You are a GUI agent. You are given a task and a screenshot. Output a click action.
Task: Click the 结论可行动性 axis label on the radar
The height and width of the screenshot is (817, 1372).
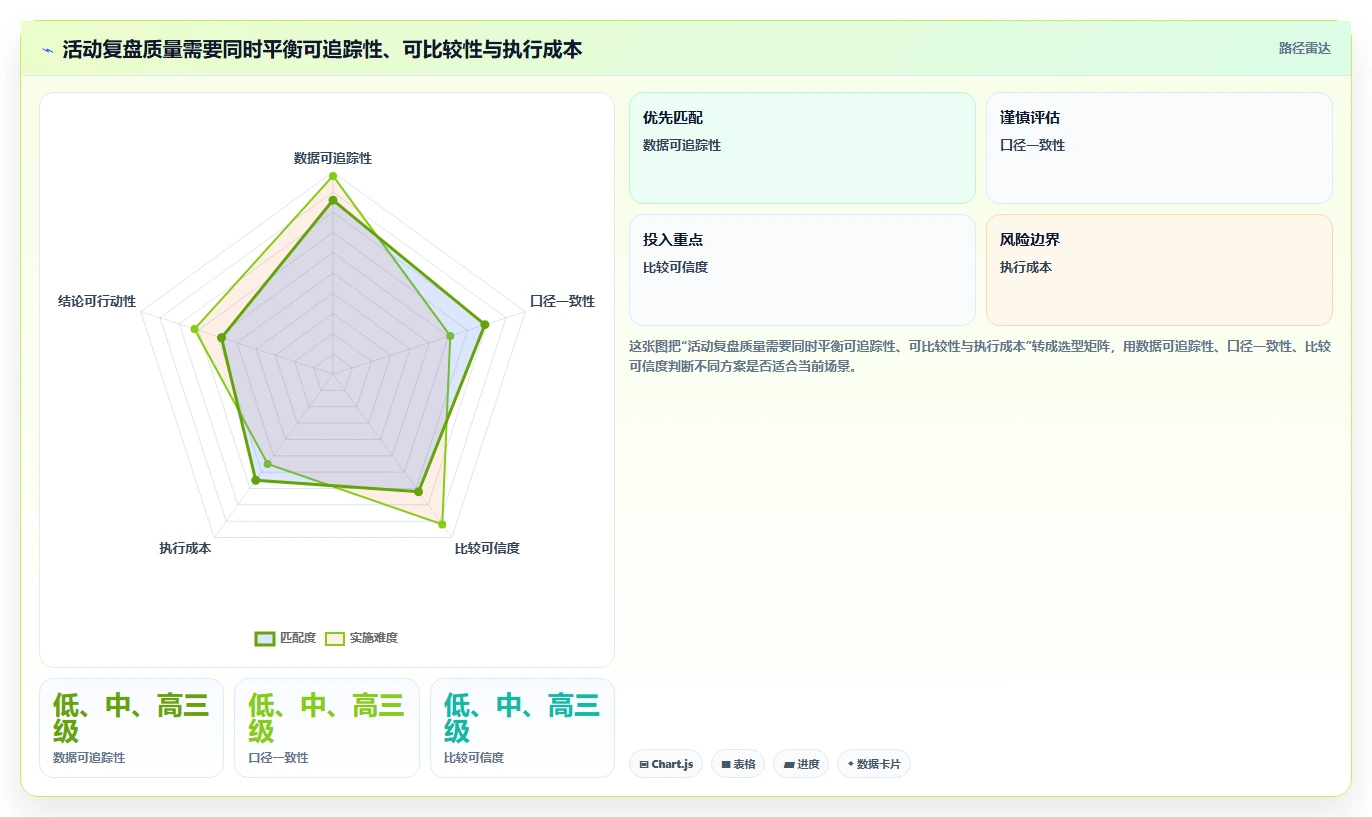tap(97, 301)
